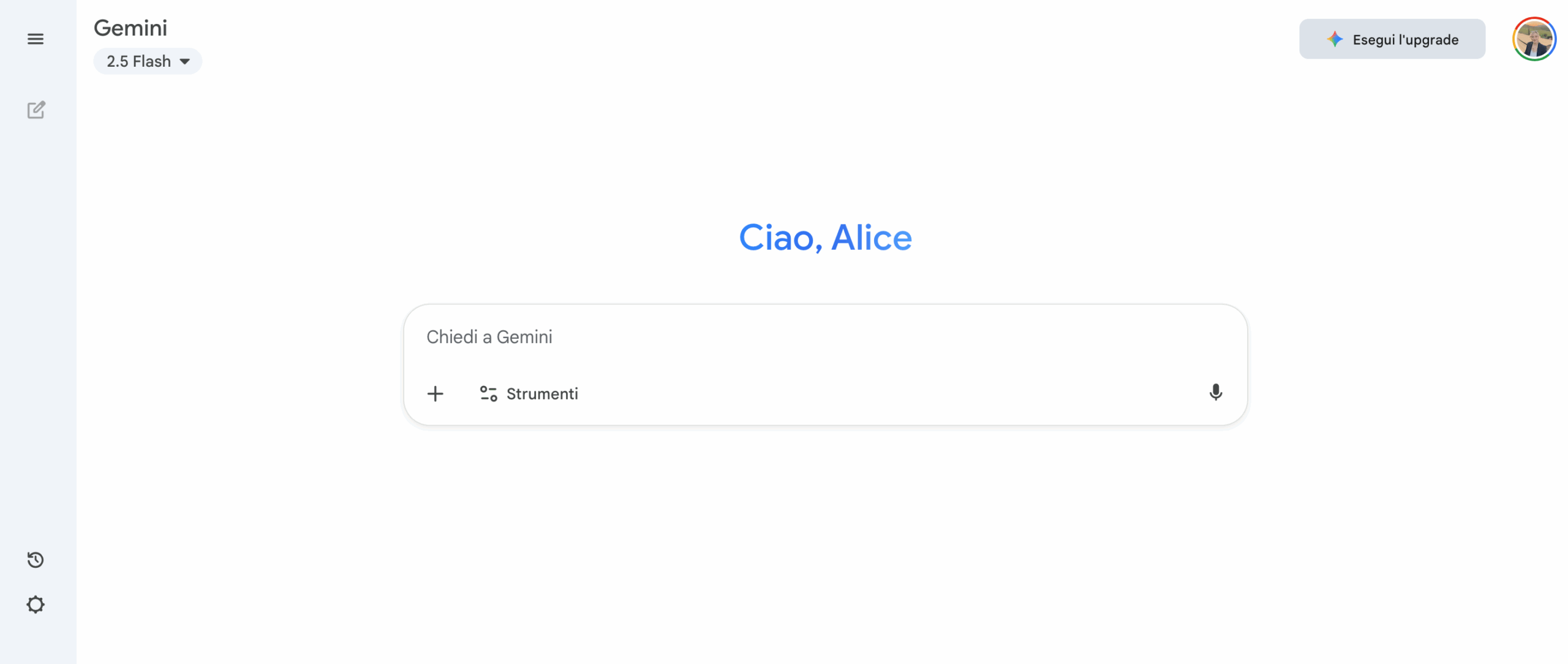Click the sparkle icon on the upgrade button

tap(1335, 39)
